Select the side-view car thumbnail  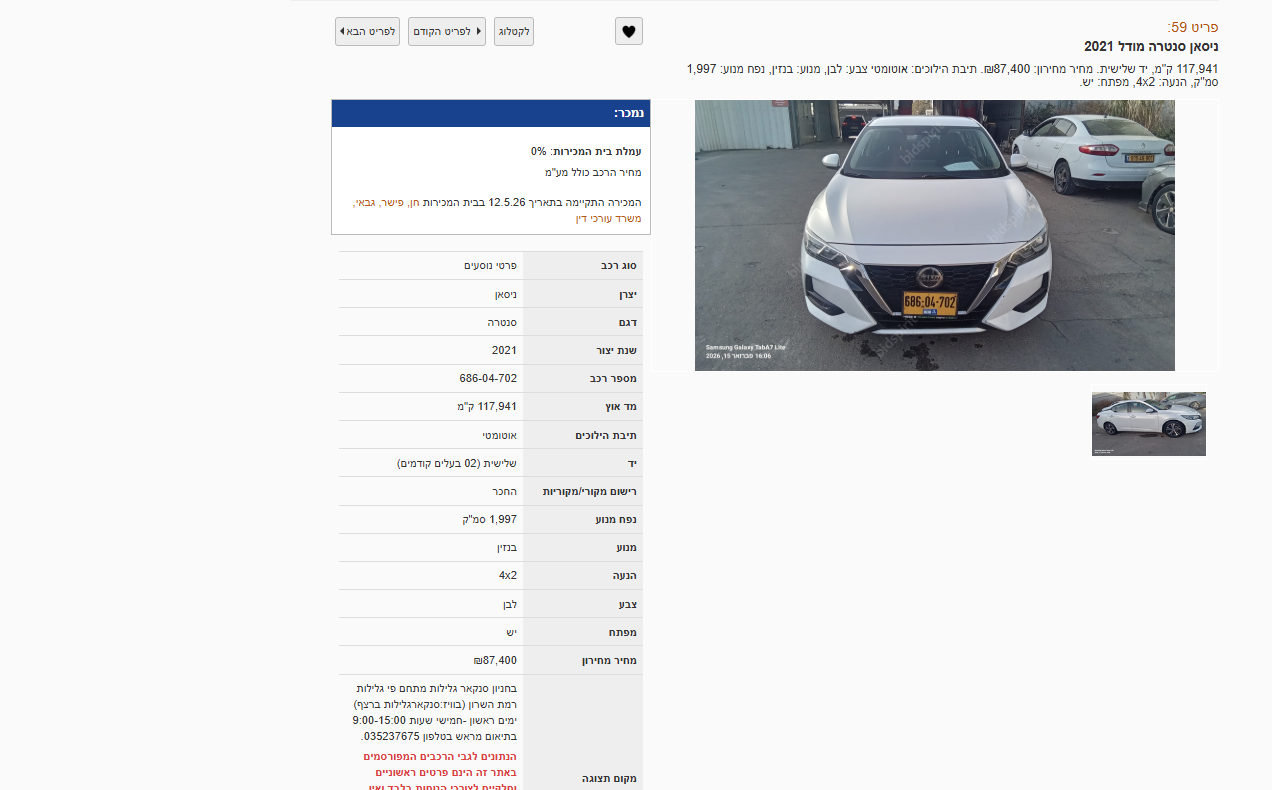click(x=1149, y=424)
